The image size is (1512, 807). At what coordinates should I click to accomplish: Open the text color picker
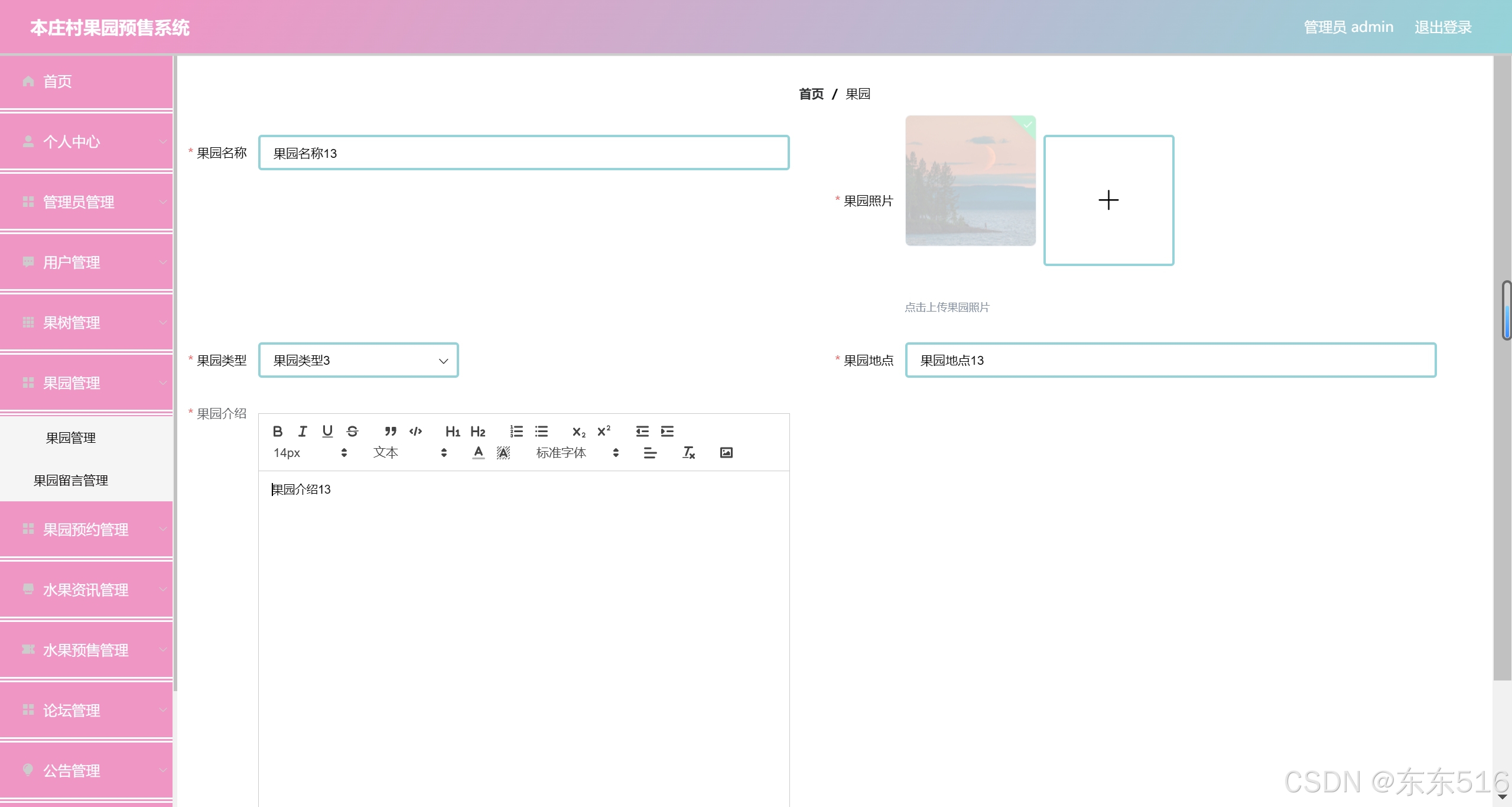478,453
